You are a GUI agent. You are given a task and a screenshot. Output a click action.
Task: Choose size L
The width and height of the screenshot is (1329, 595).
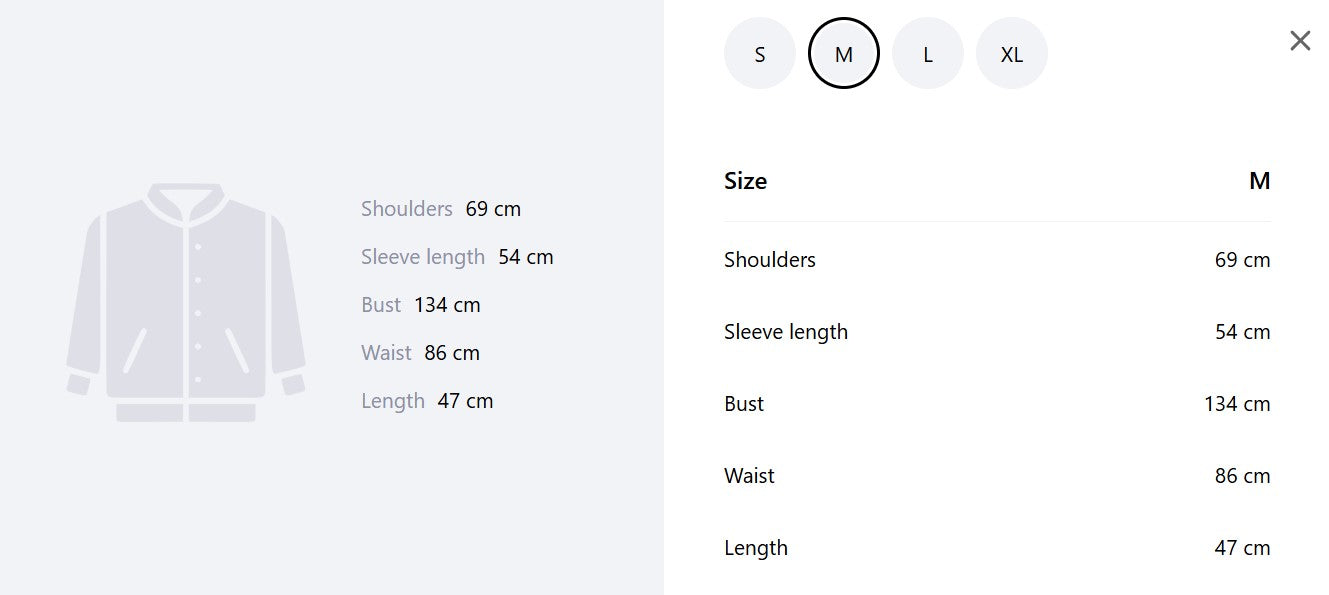coord(928,54)
